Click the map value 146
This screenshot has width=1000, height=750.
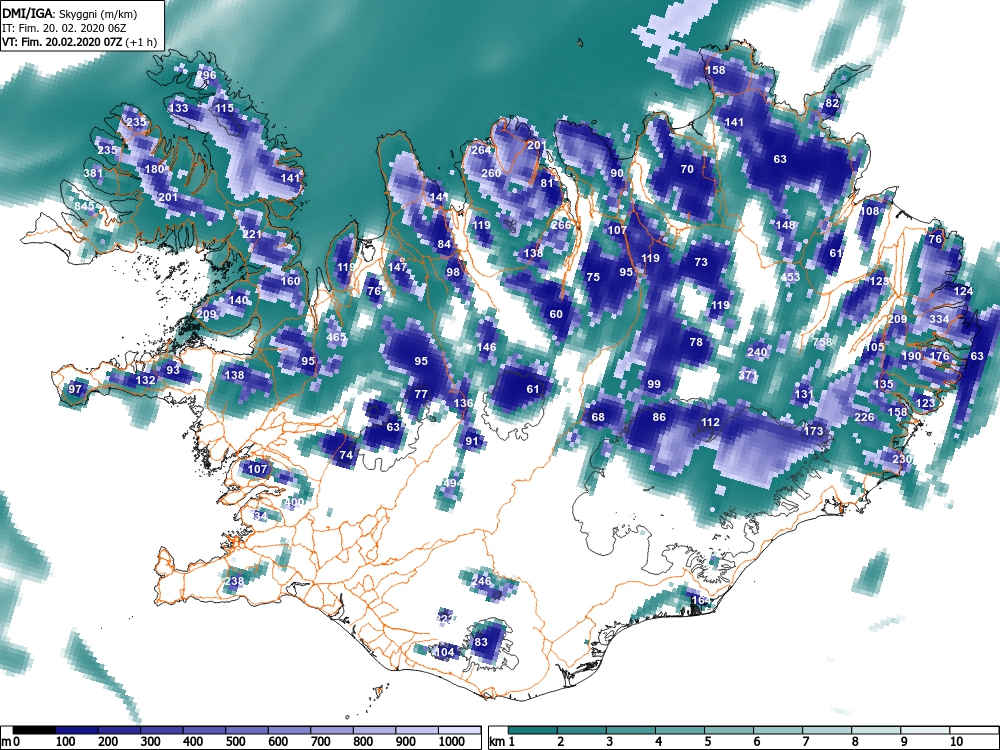coord(487,348)
